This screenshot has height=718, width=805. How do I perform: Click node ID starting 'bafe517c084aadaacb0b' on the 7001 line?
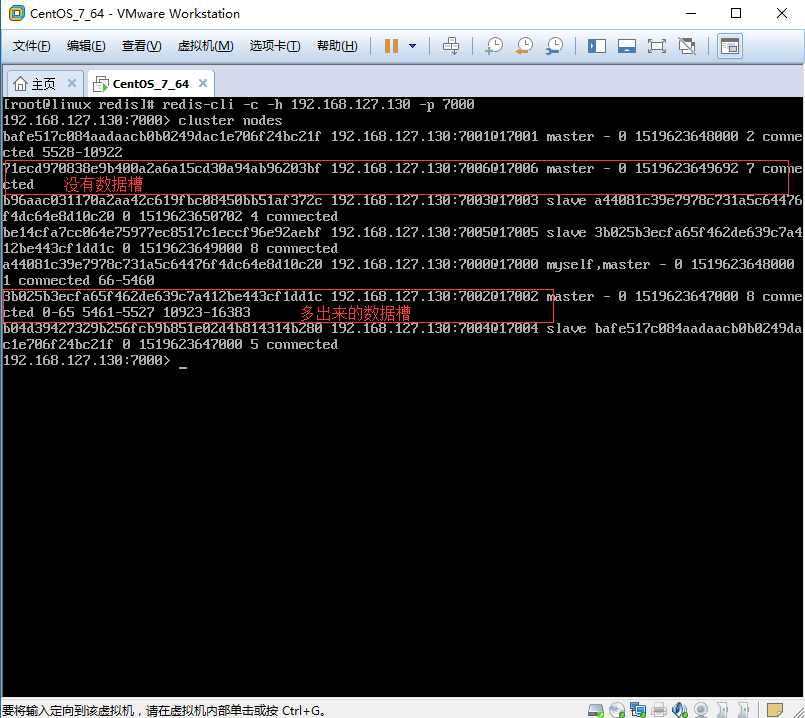pos(162,137)
